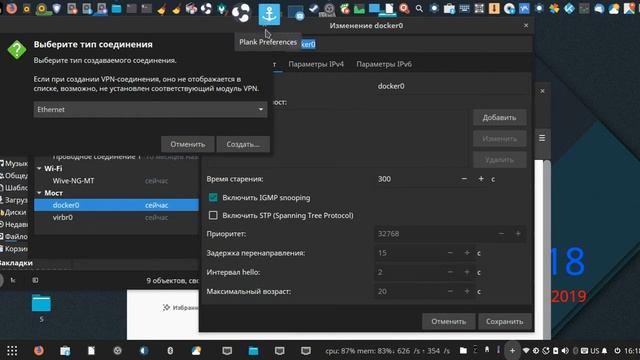Open the Kodi icon in top dock
The image size is (640, 360).
[569, 8]
